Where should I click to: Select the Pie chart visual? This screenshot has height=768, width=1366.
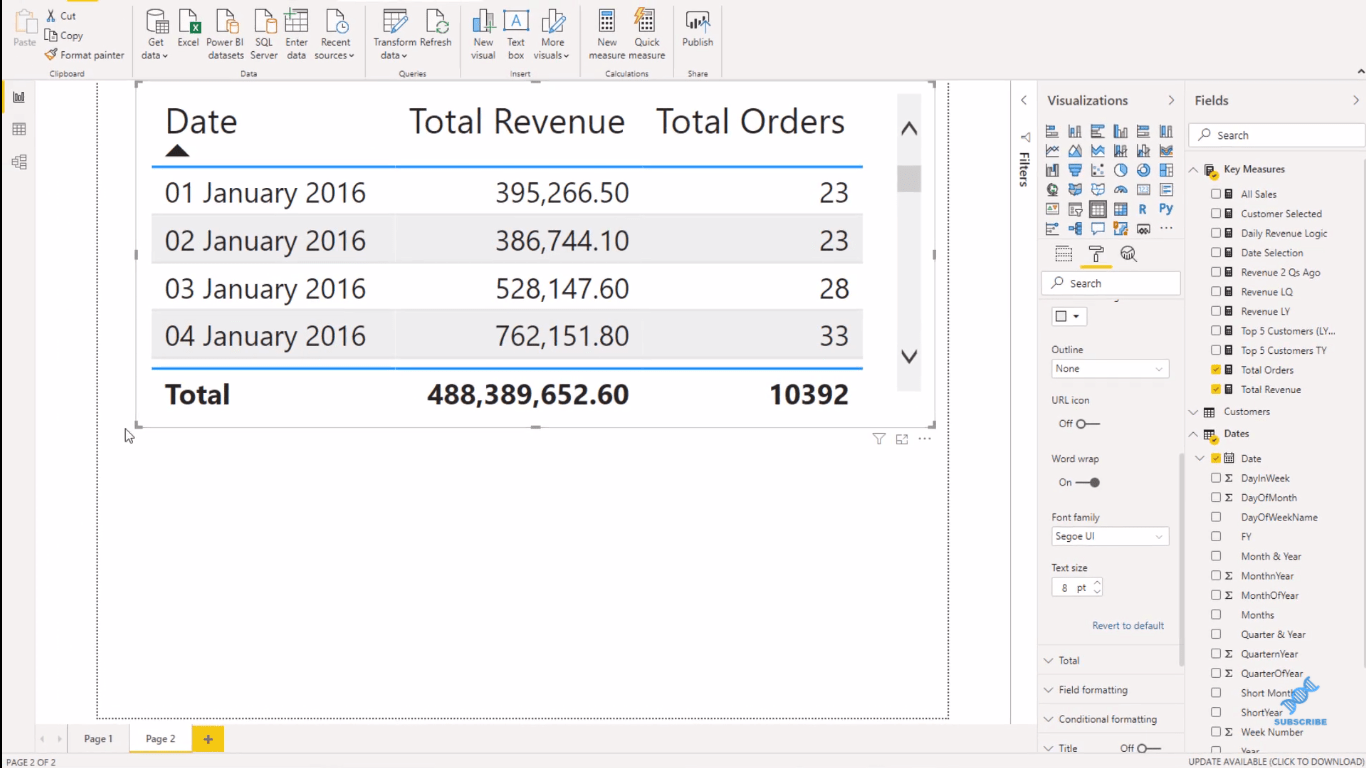1120,170
